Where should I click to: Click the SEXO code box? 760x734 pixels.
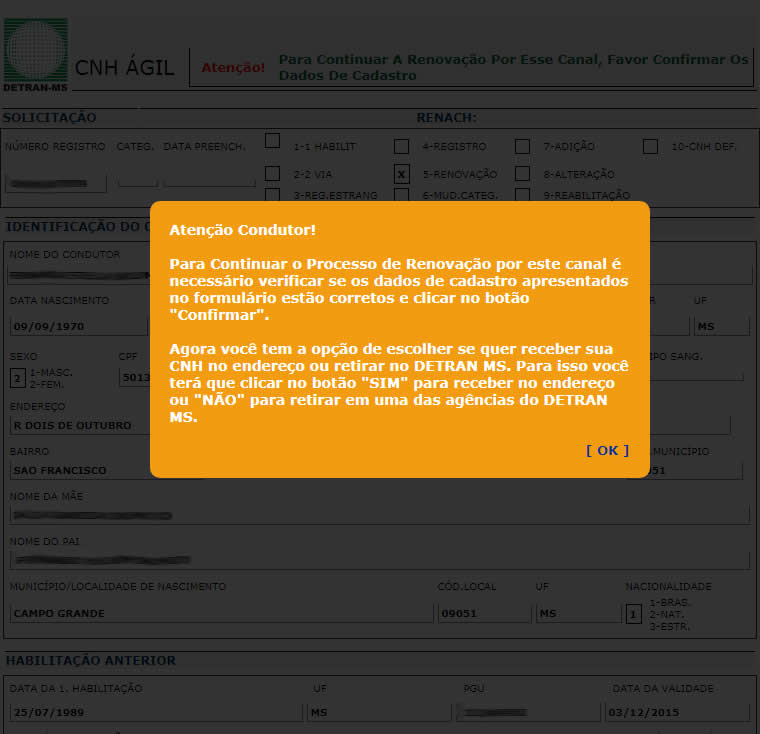click(x=17, y=378)
